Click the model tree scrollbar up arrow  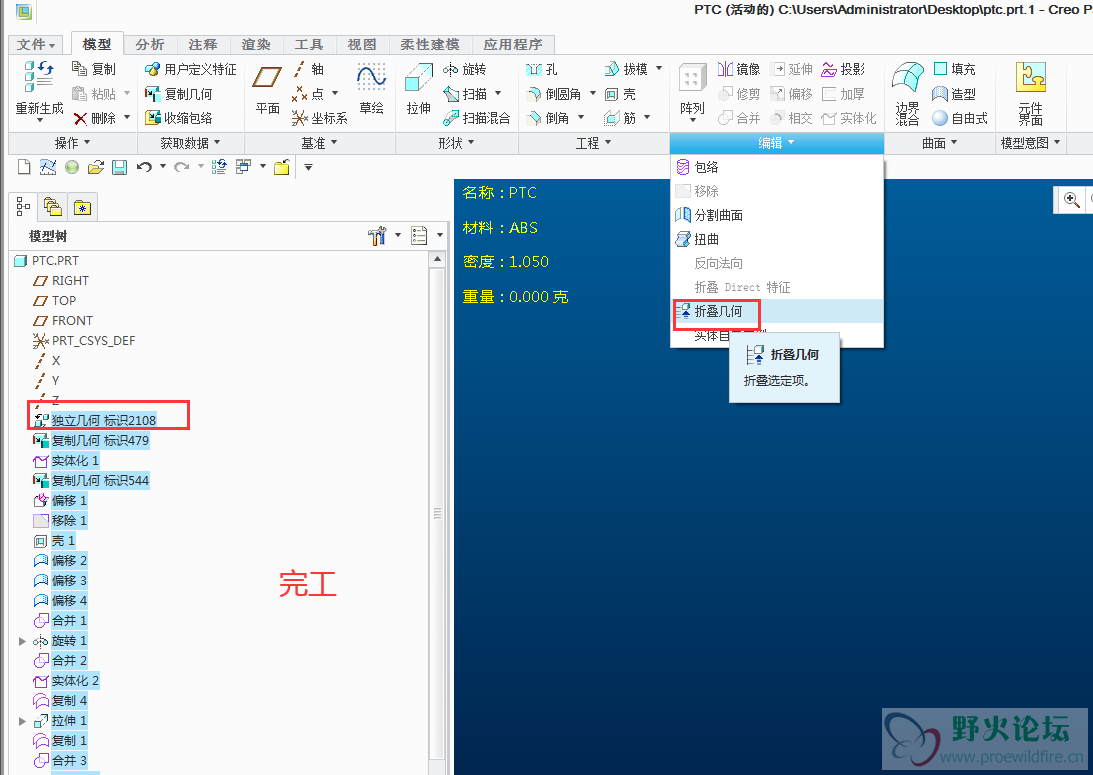[x=437, y=259]
